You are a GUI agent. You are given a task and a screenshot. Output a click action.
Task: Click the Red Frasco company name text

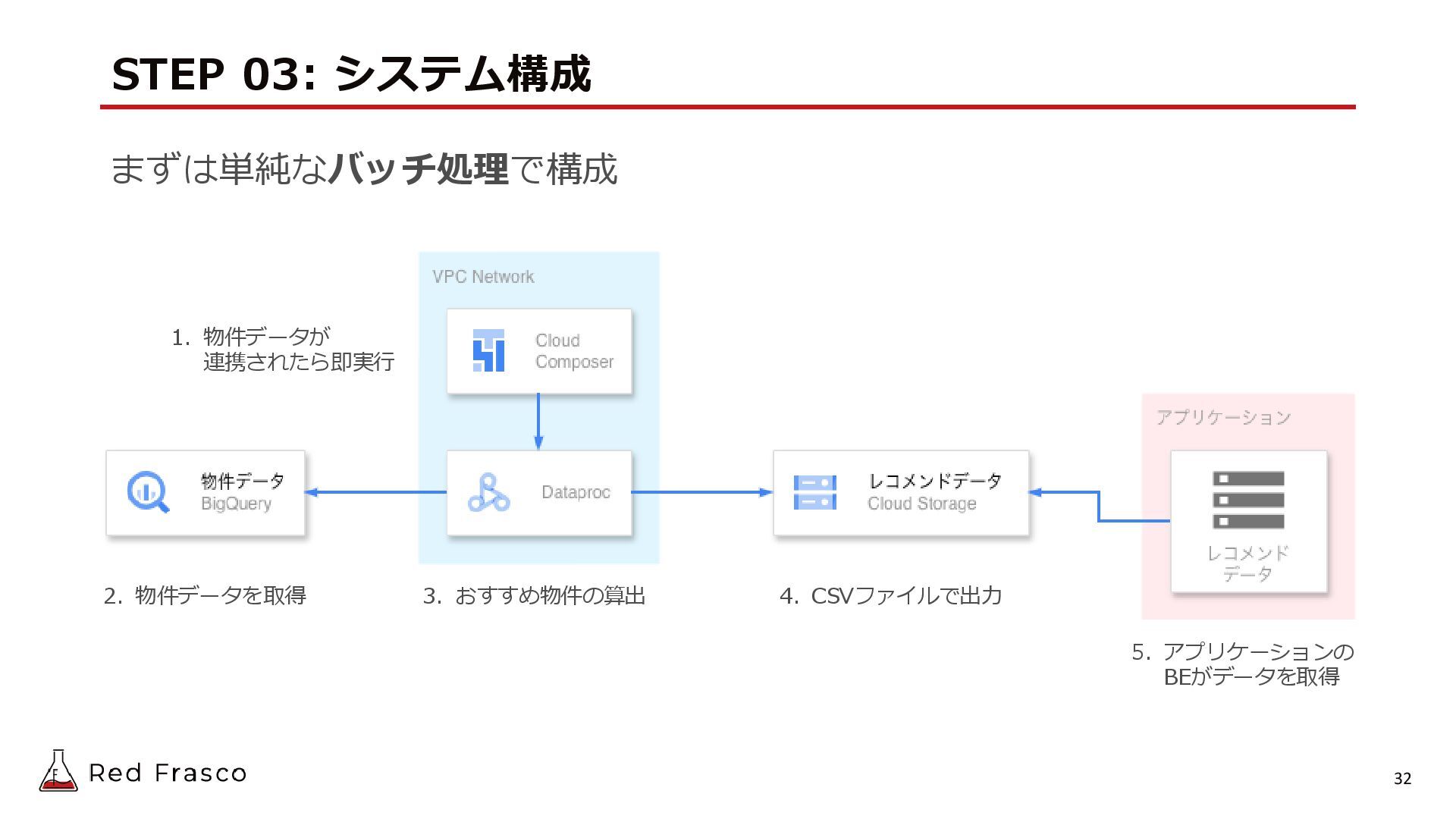click(x=168, y=773)
